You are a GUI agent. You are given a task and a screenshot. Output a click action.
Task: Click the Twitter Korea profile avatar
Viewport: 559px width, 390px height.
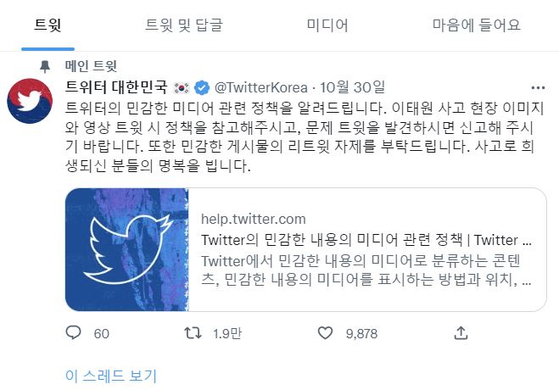coord(30,101)
